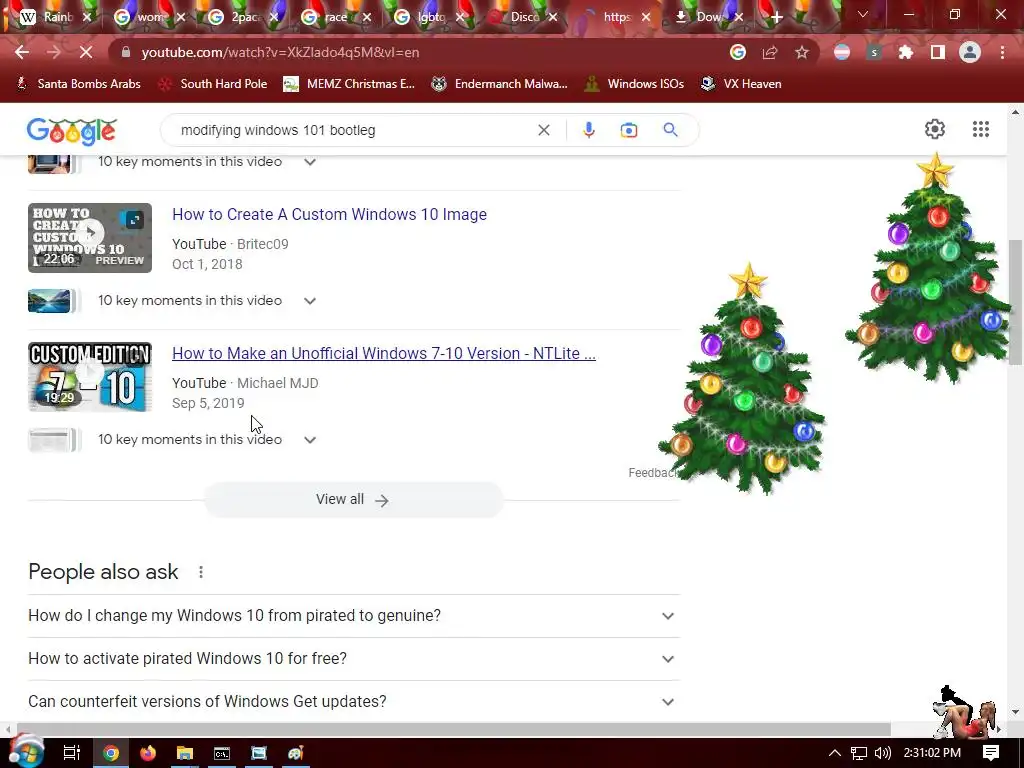Bookmark this page with star icon

tap(802, 52)
